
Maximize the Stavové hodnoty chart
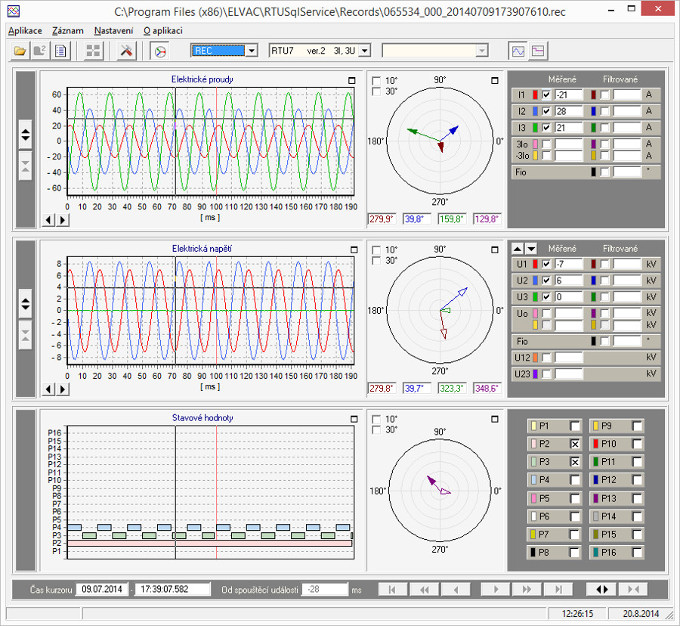coord(354,419)
